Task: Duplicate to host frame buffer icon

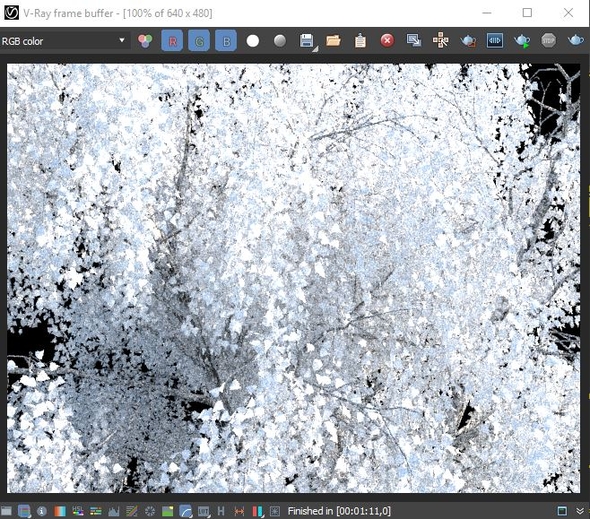Action: (x=414, y=40)
